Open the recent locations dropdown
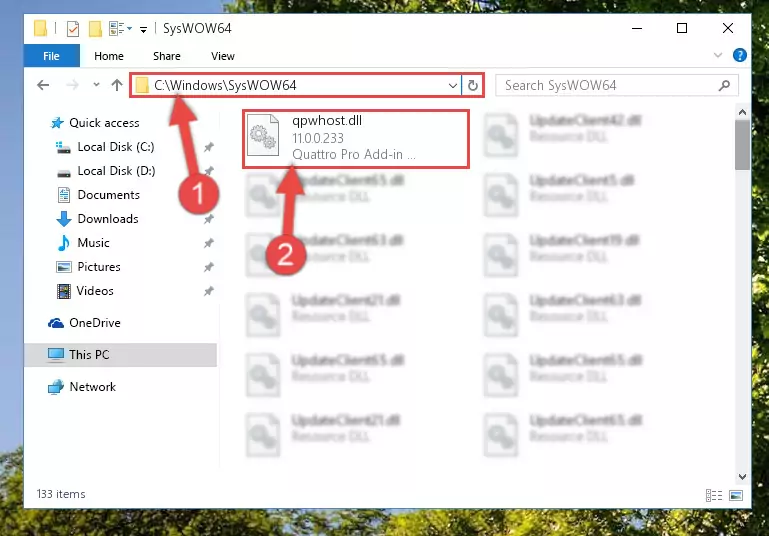This screenshot has height=536, width=769. point(96,85)
